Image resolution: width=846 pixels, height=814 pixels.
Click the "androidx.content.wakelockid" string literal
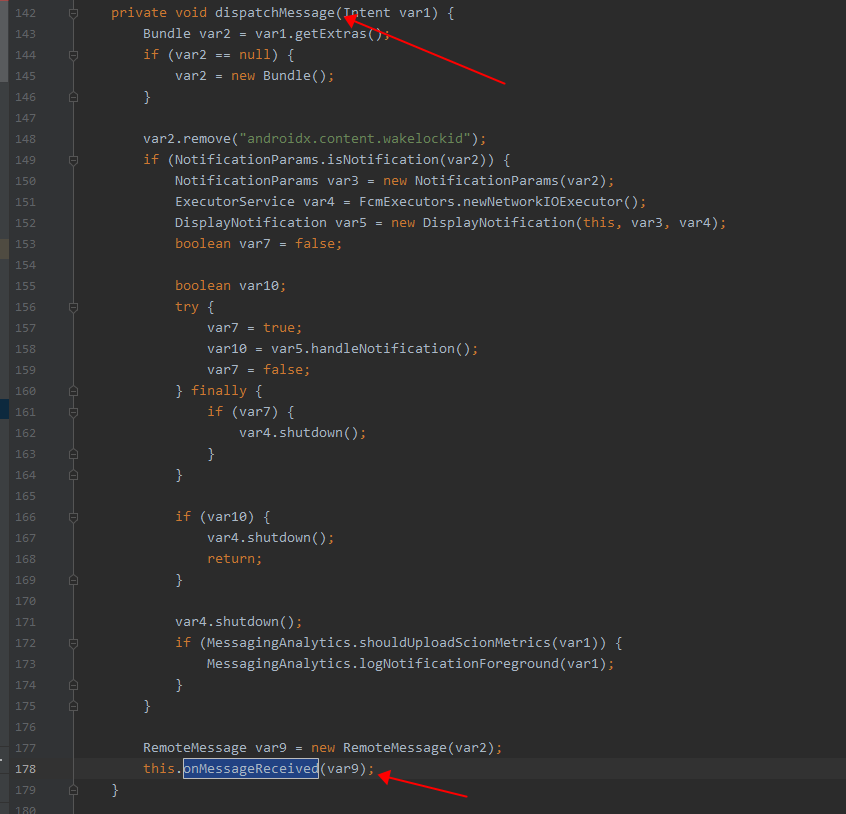355,139
